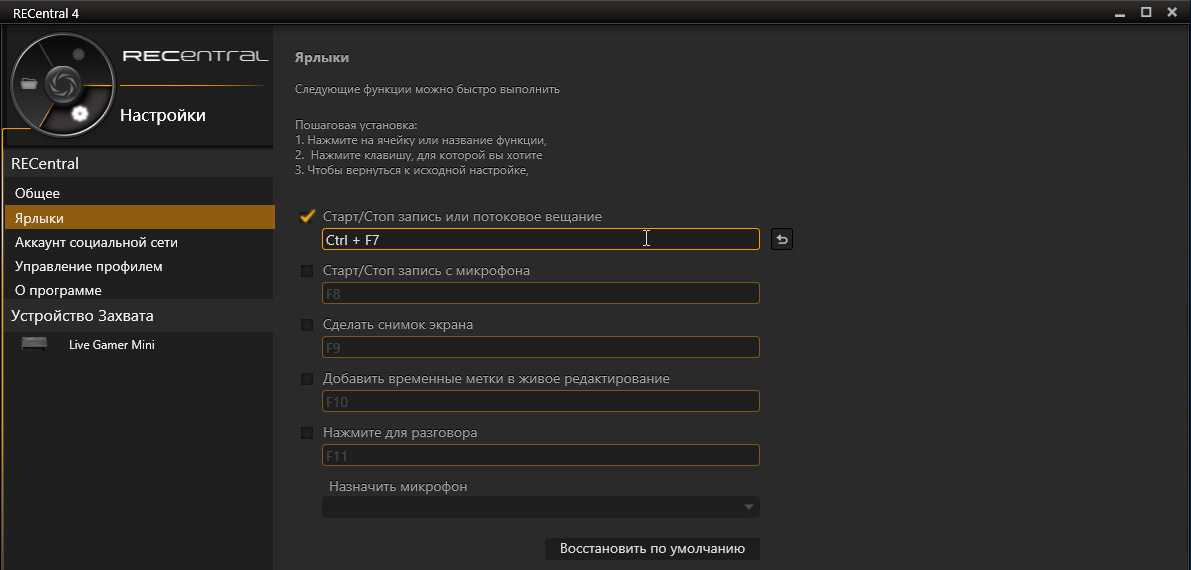Enable Старт/Стоп запись с микрофона checkbox
The width and height of the screenshot is (1191, 570).
(x=307, y=271)
